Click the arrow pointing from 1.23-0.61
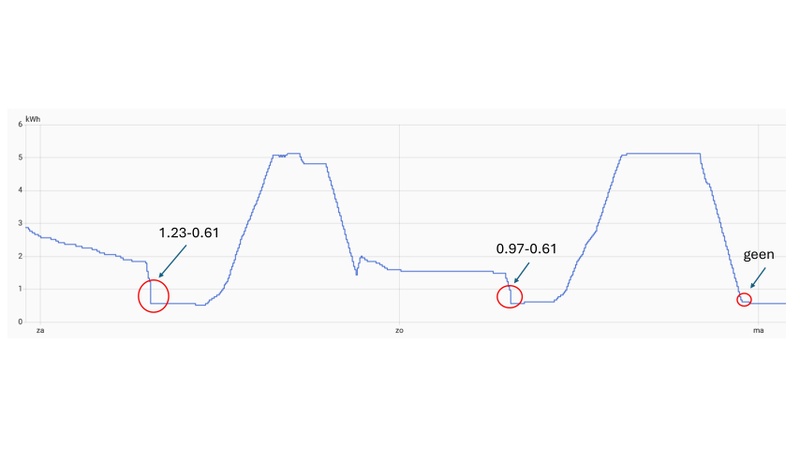The width and height of the screenshot is (800, 450). pyautogui.click(x=171, y=263)
